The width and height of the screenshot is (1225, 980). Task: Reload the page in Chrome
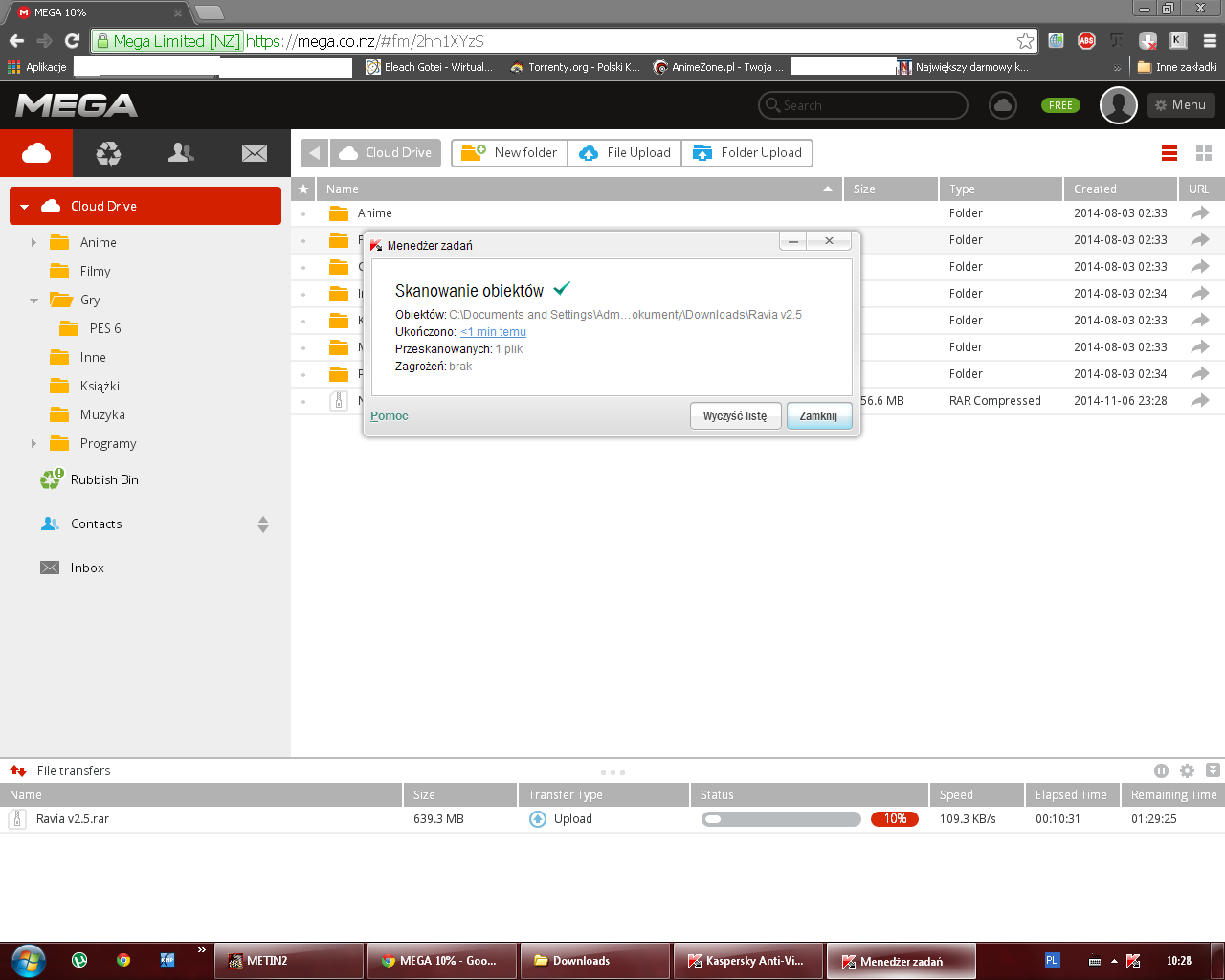(x=72, y=41)
